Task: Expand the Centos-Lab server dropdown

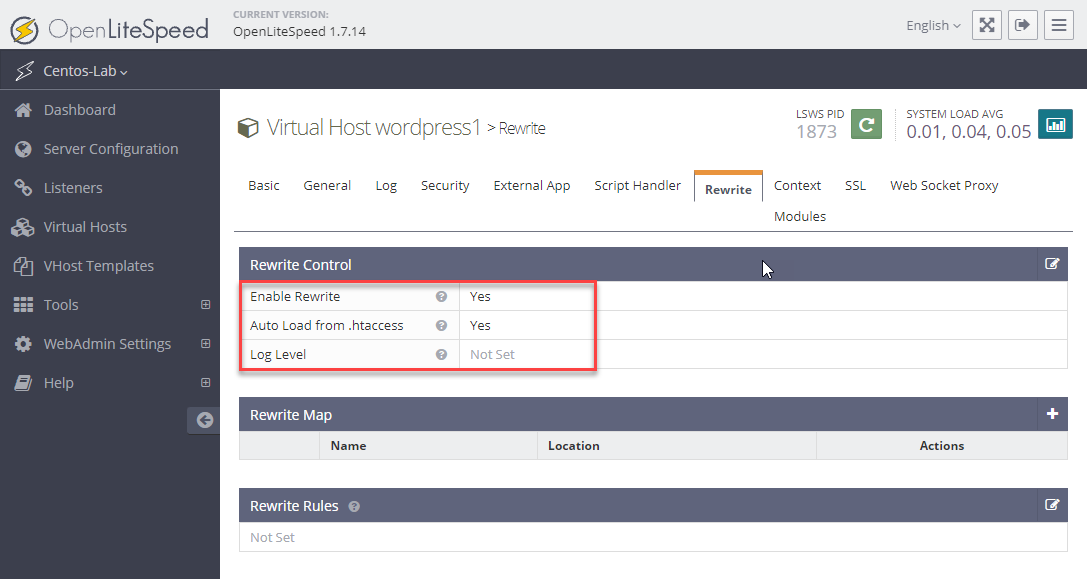Action: click(x=85, y=71)
